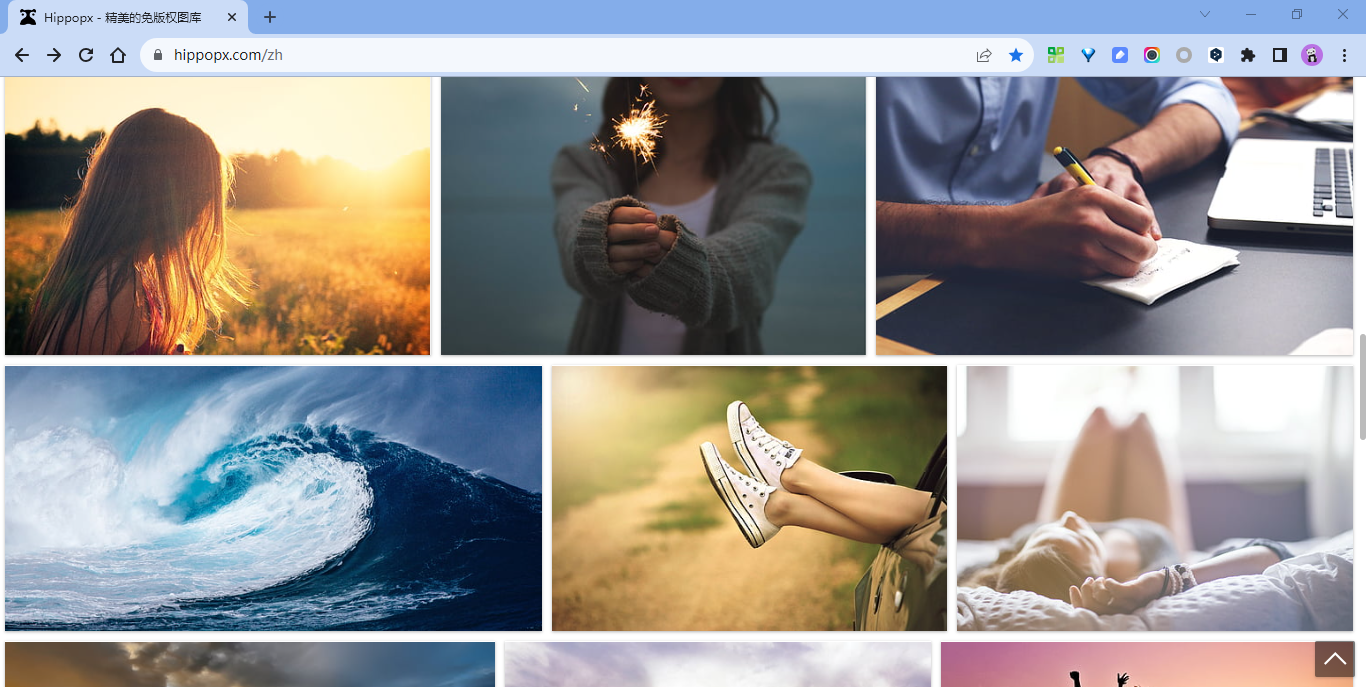
Task: Click the browser back arrow
Action: tap(22, 55)
